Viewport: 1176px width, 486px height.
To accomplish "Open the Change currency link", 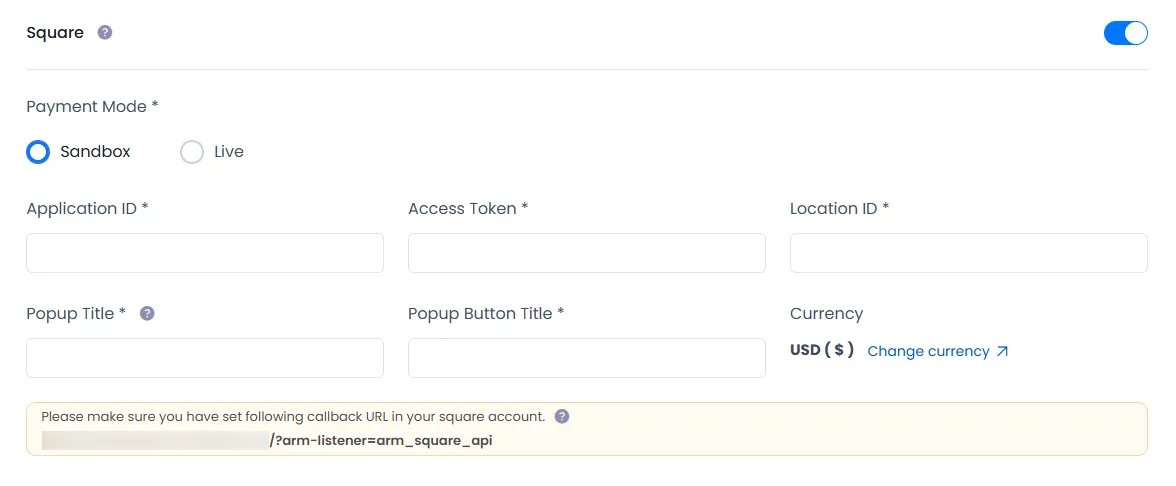I will pos(928,352).
